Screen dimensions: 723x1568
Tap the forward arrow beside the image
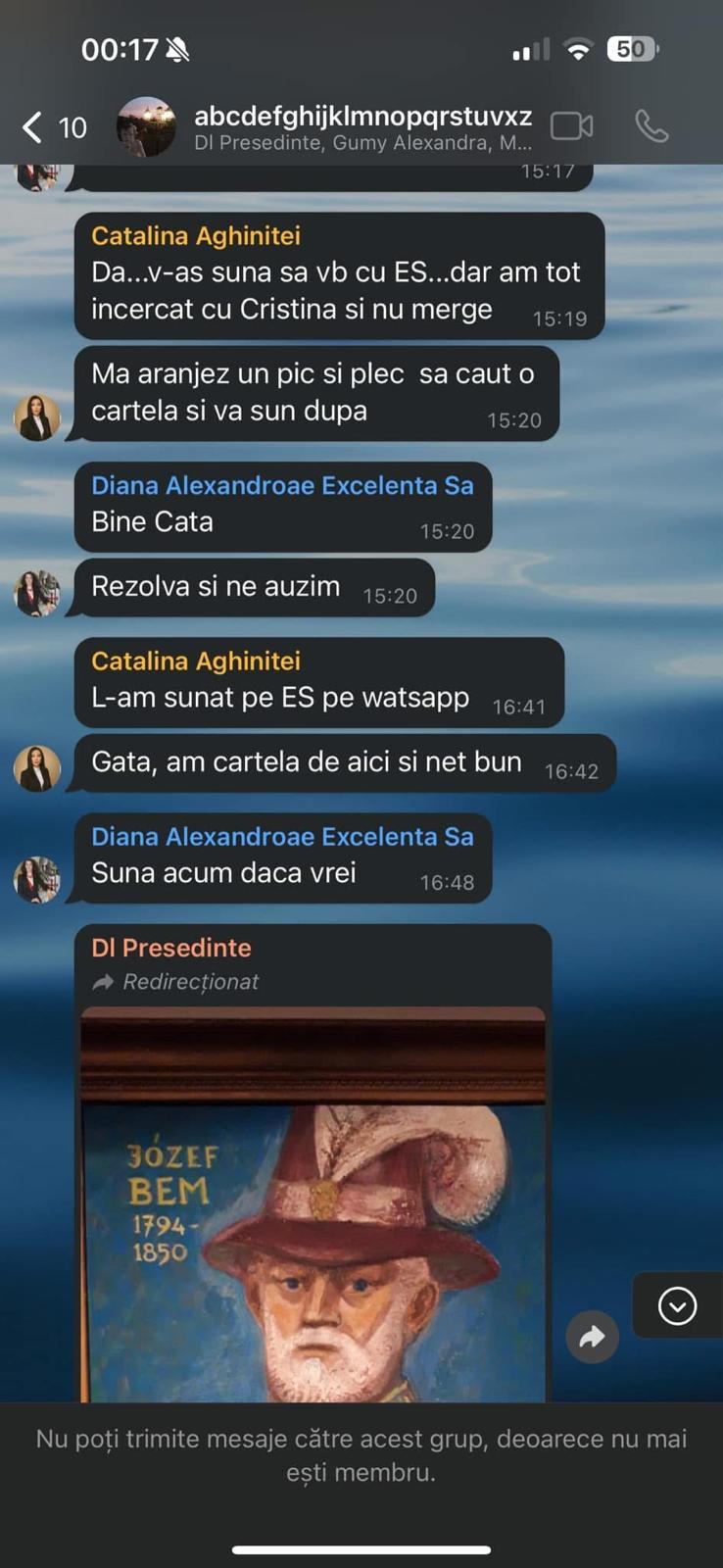point(593,1337)
